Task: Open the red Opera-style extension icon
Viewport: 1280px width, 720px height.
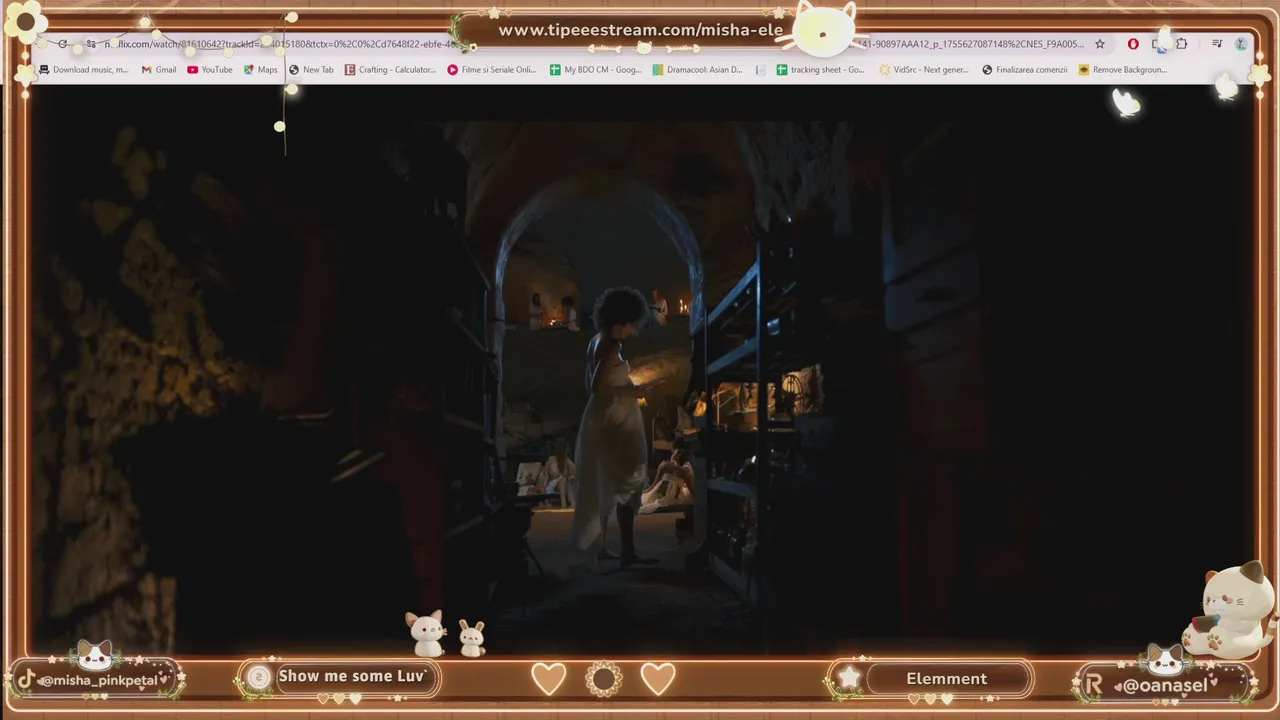Action: [1133, 44]
